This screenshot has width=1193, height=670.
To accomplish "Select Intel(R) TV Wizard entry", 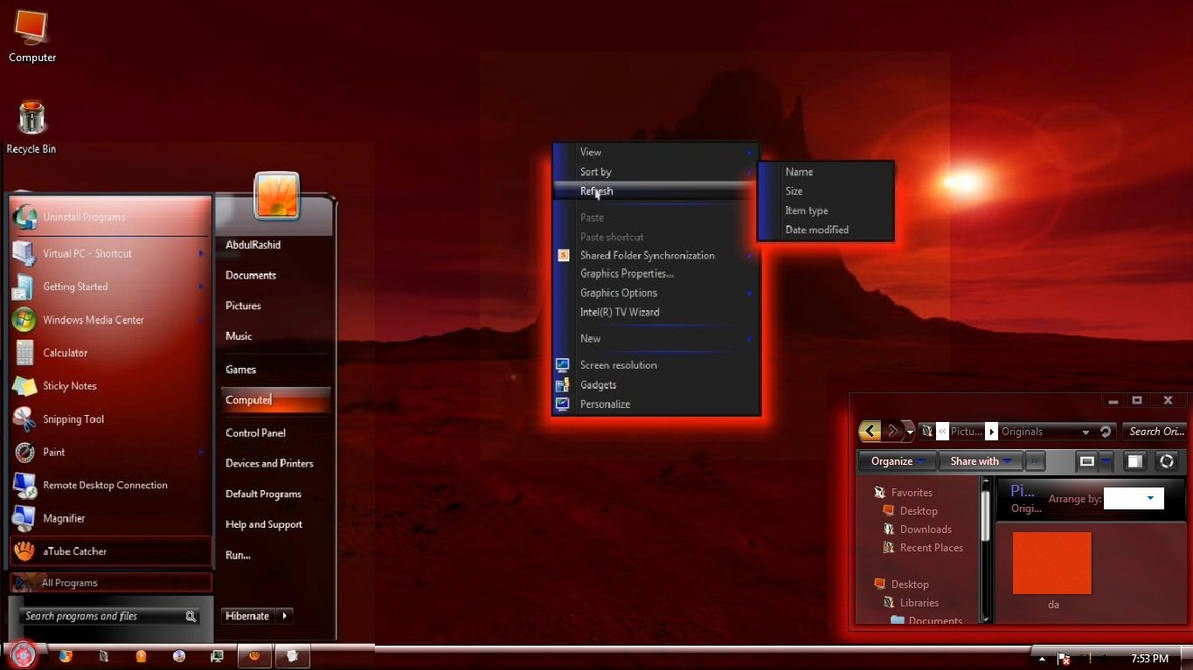I will click(x=655, y=312).
